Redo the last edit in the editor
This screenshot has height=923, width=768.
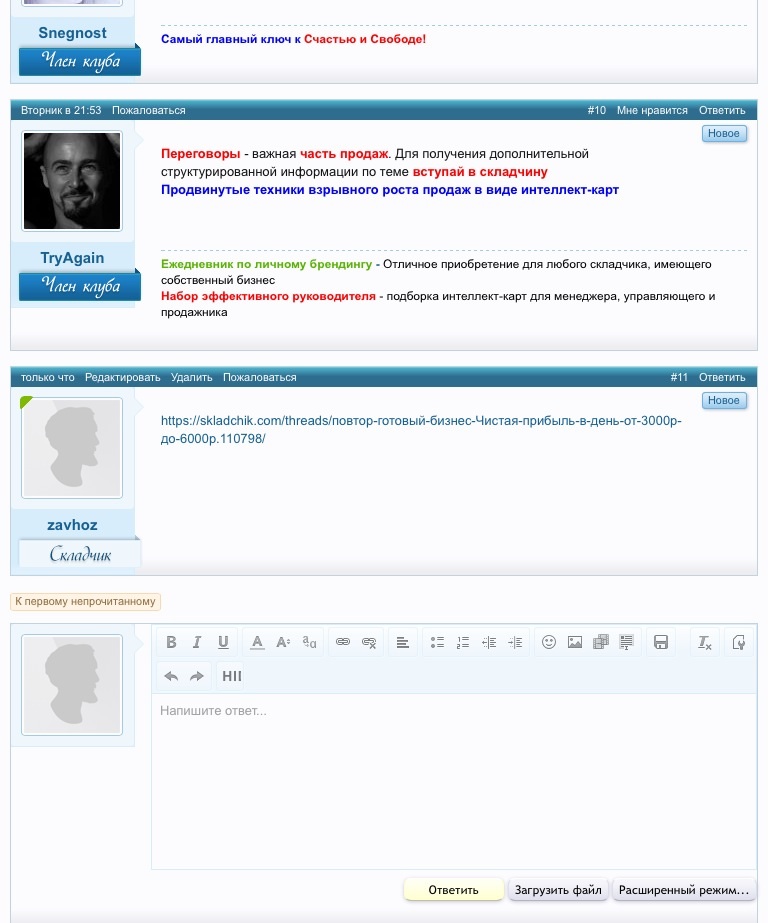(x=197, y=676)
